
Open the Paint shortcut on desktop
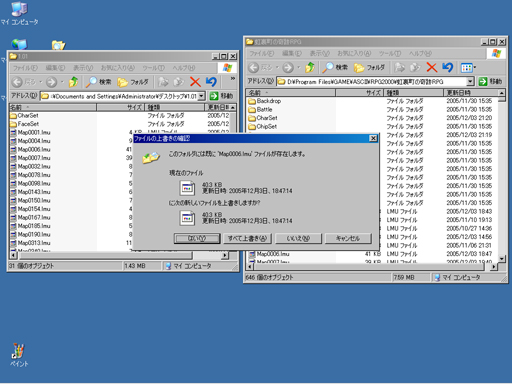pyautogui.click(x=18, y=355)
